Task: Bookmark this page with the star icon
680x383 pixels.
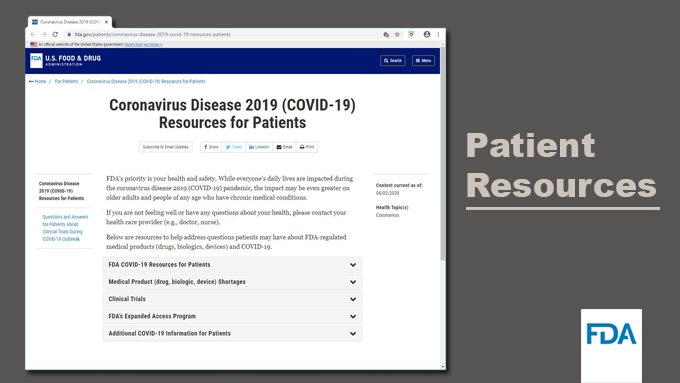Action: tap(397, 34)
